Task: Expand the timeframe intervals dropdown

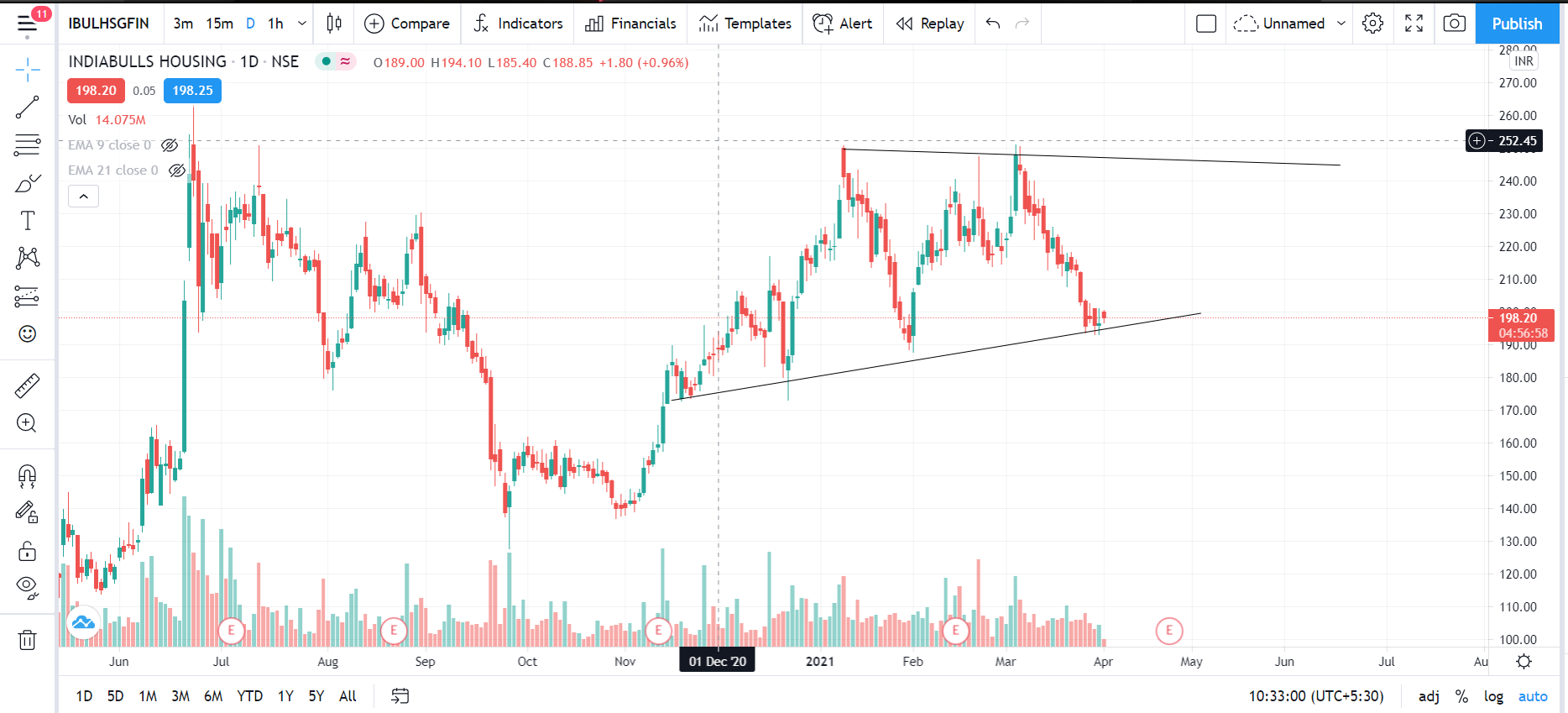Action: point(302,24)
